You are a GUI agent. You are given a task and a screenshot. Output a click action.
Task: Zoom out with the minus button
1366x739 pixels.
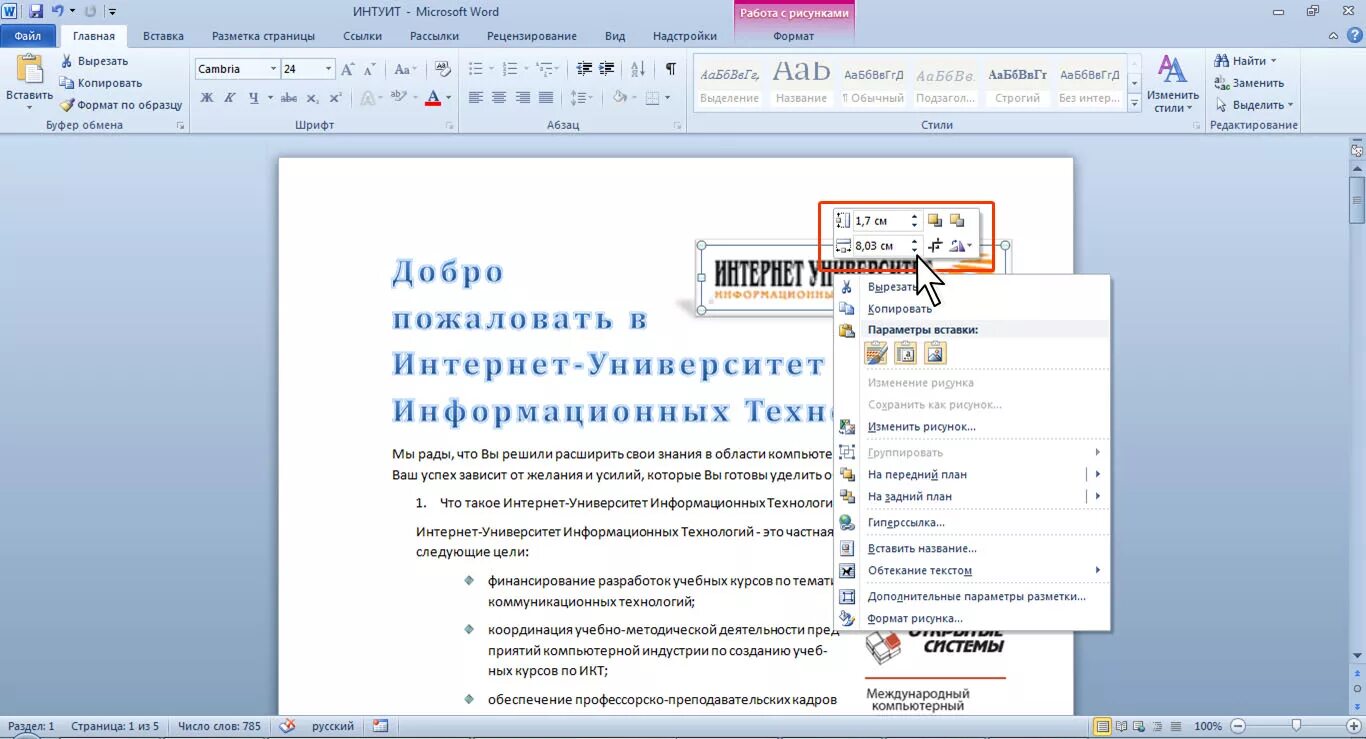(1238, 726)
